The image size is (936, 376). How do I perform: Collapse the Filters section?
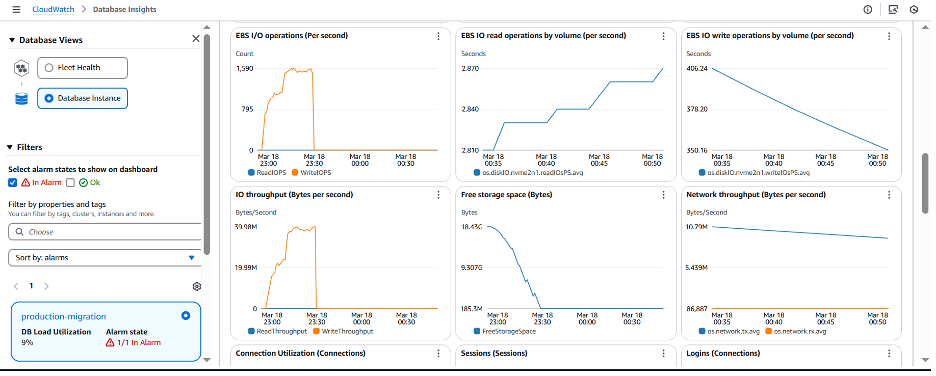point(11,147)
